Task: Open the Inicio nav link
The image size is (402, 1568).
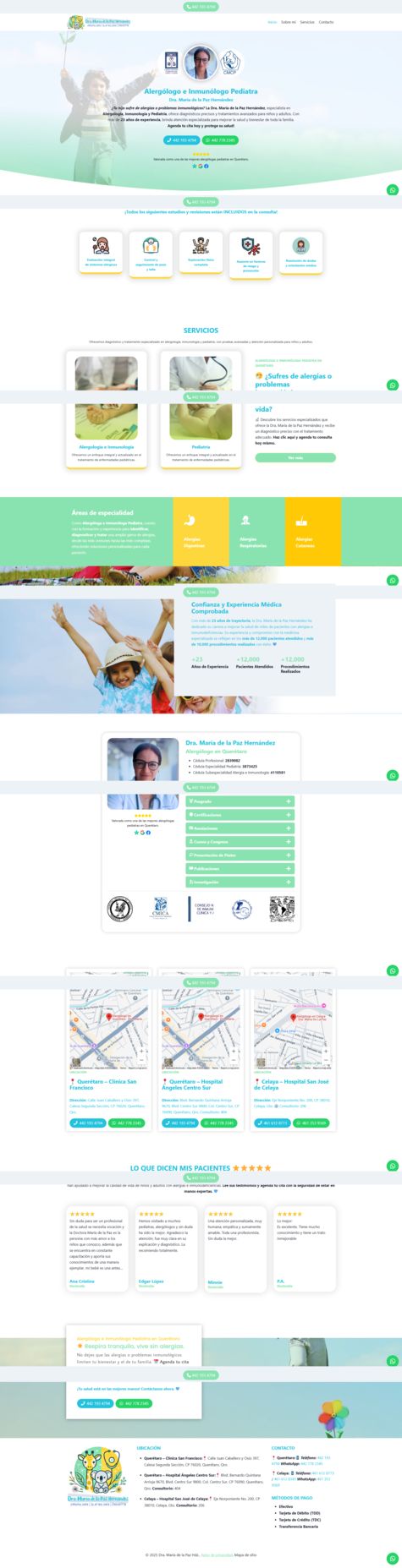Action: pyautogui.click(x=273, y=22)
